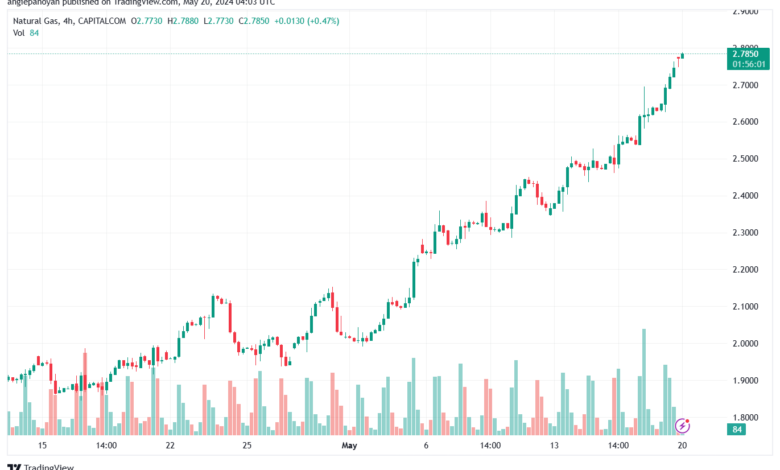The width and height of the screenshot is (780, 470).
Task: Click the closing value C2.7850 in legend
Action: (x=254, y=21)
